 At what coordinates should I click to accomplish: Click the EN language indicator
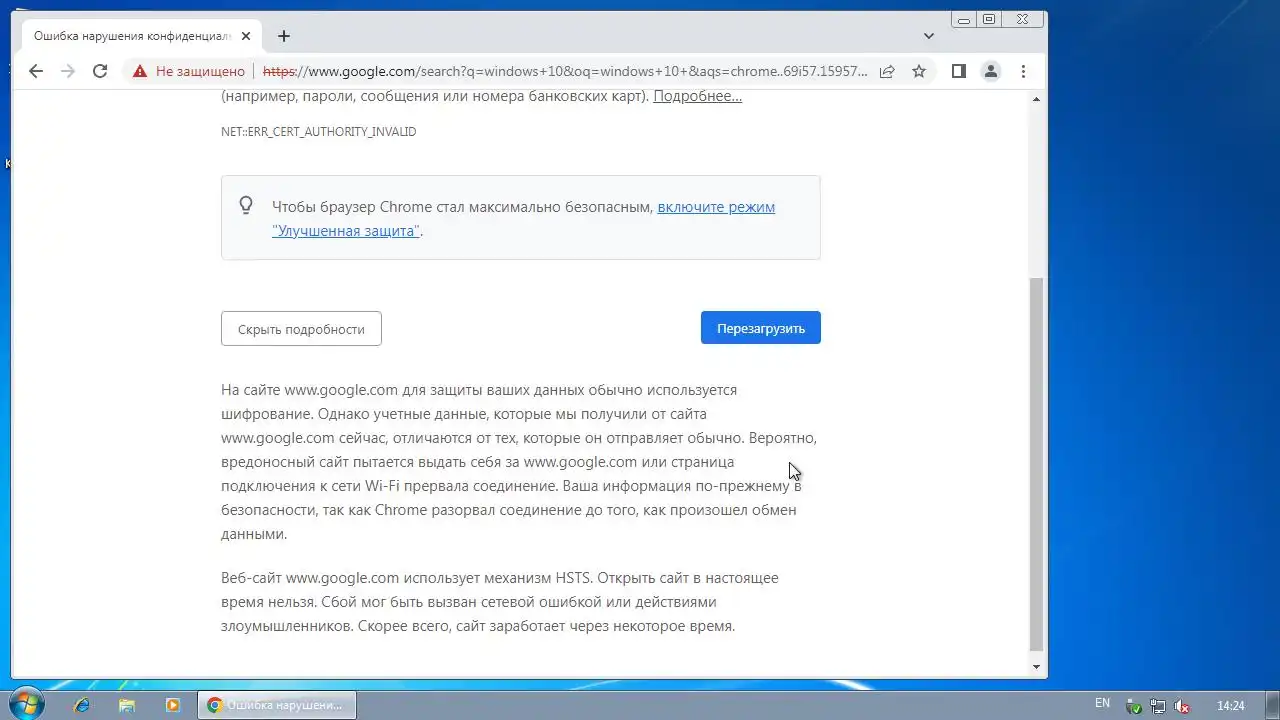point(1102,704)
